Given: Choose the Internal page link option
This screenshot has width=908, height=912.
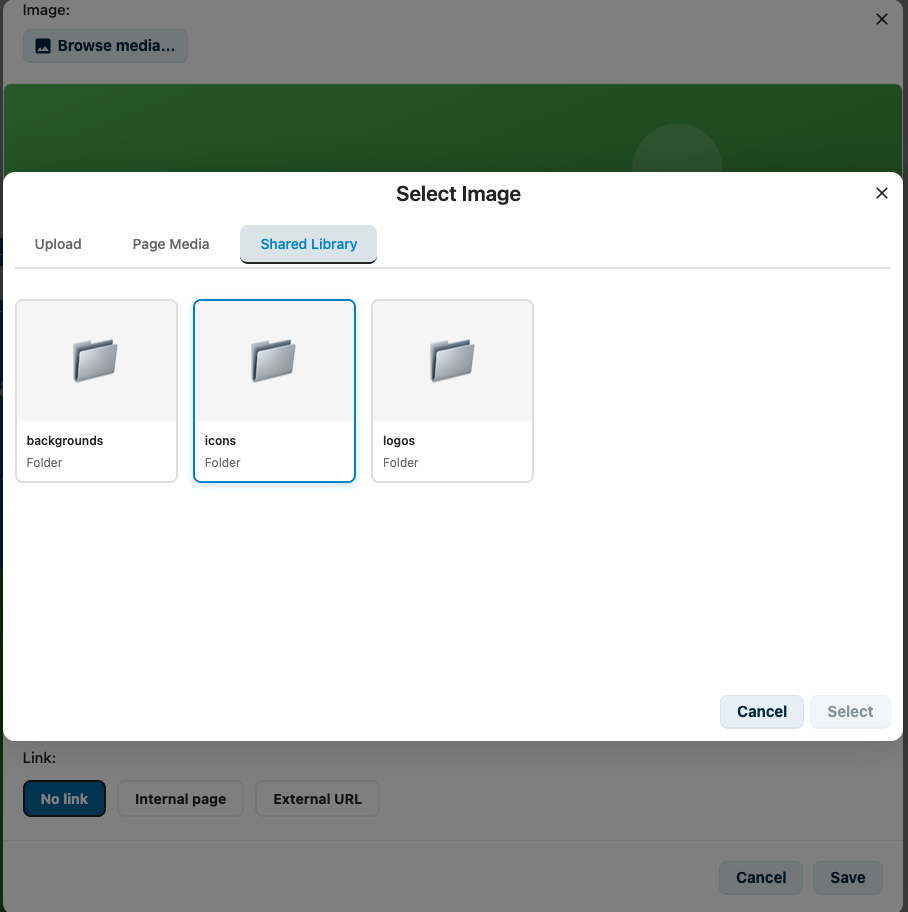Looking at the screenshot, I should 180,799.
